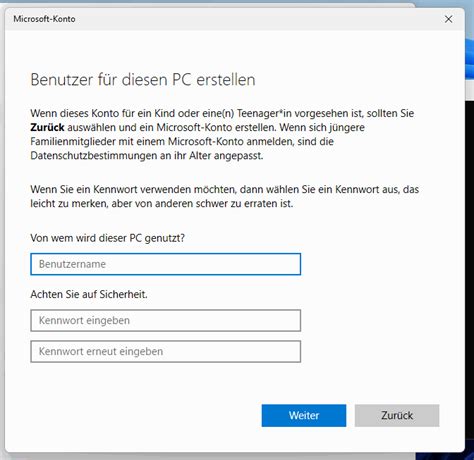The height and width of the screenshot is (460, 474).
Task: Focus the 'Kennwort eingeben' password field
Action: coord(166,320)
